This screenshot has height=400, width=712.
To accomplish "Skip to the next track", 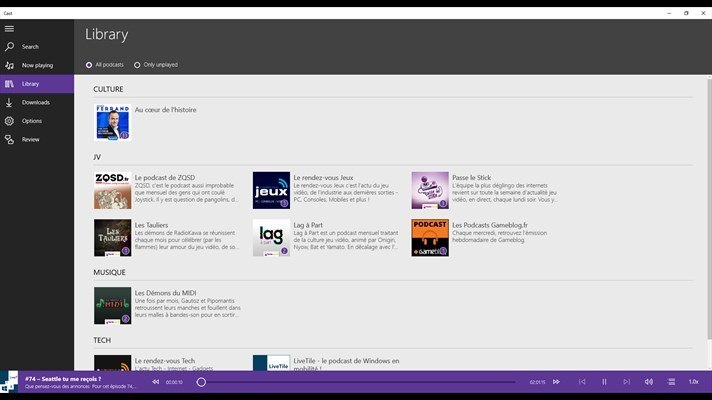I will click(x=627, y=382).
